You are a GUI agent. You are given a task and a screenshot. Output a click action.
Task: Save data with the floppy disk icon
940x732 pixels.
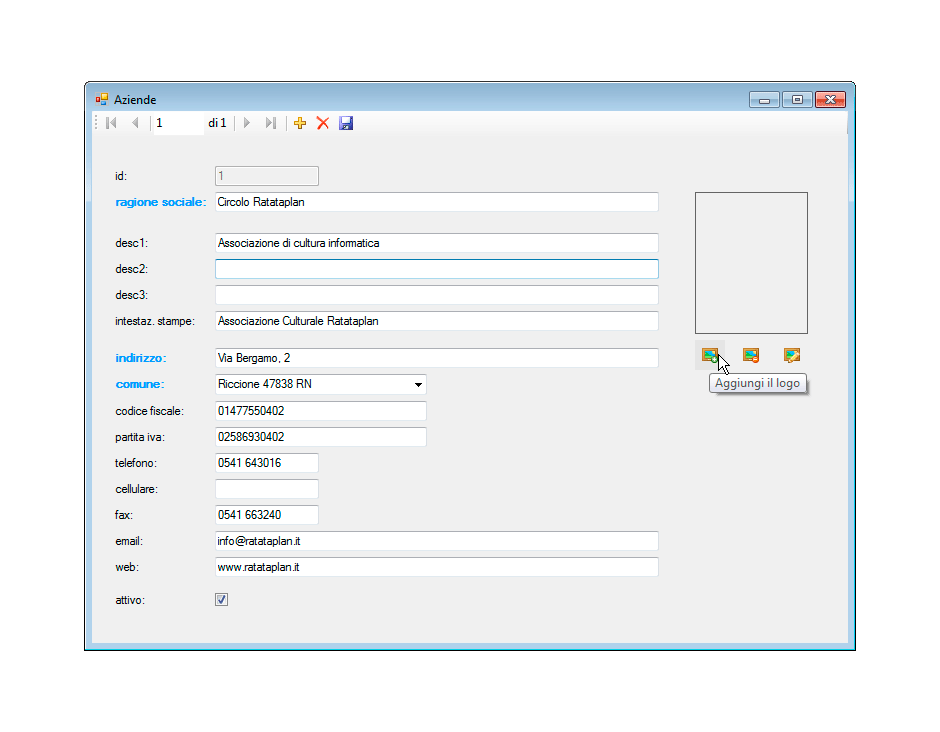346,123
